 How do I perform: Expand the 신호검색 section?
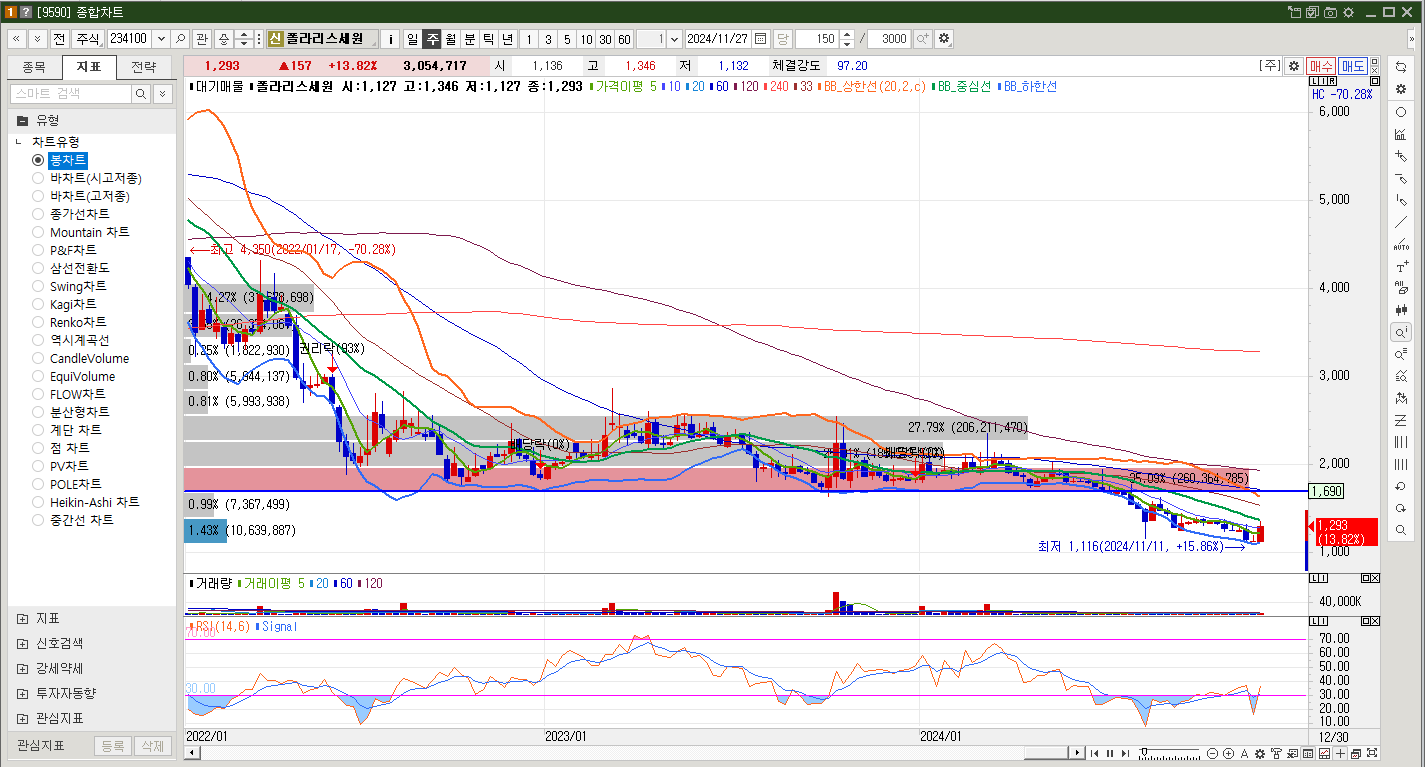pyautogui.click(x=22, y=643)
